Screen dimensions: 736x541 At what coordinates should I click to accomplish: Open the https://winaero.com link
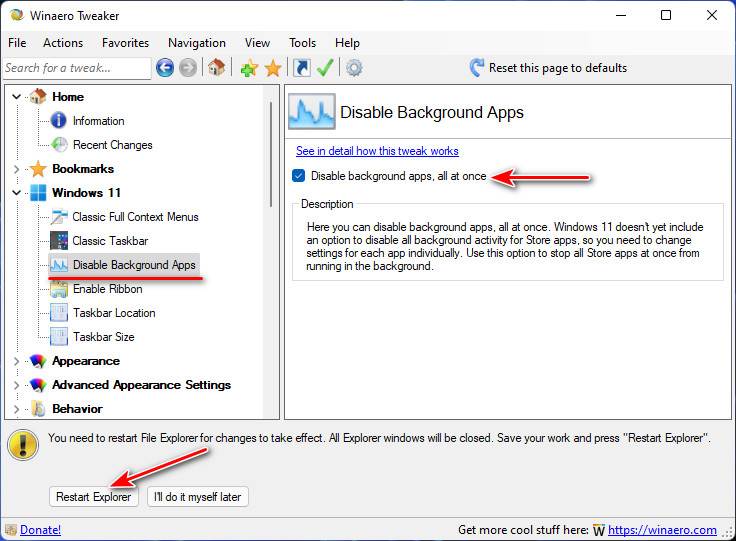[662, 530]
